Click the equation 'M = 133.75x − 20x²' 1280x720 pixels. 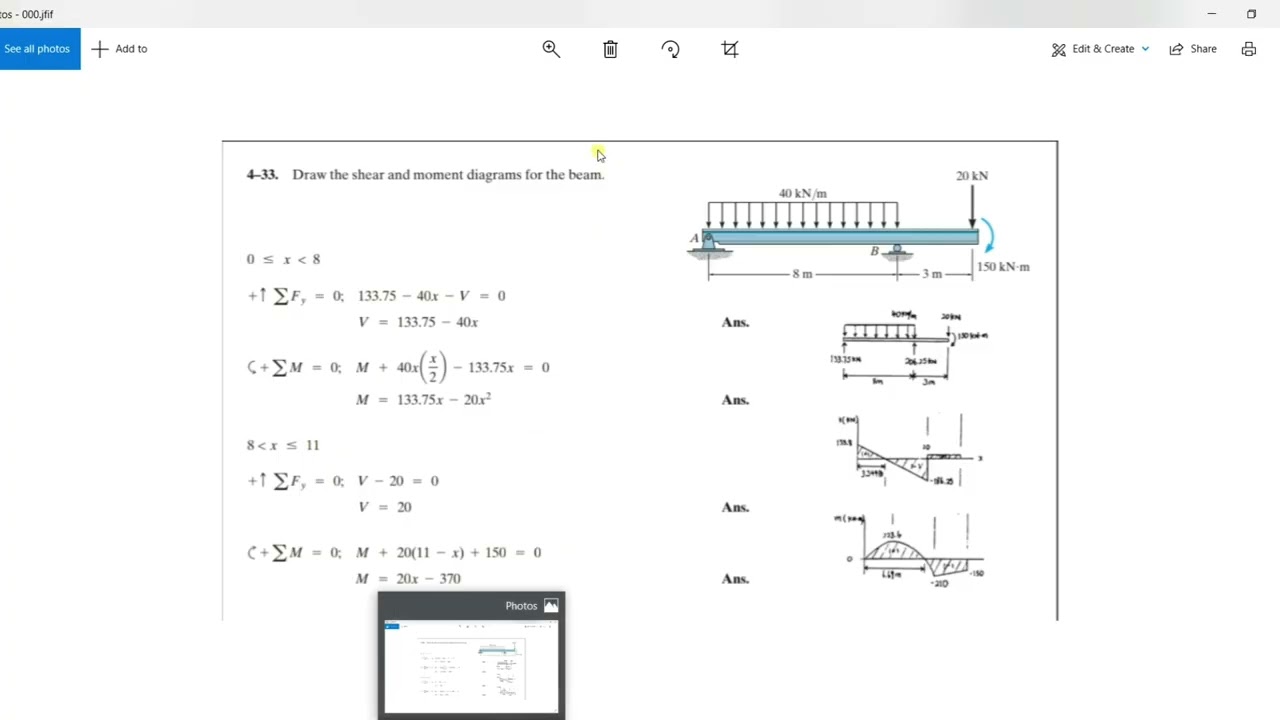(x=424, y=399)
